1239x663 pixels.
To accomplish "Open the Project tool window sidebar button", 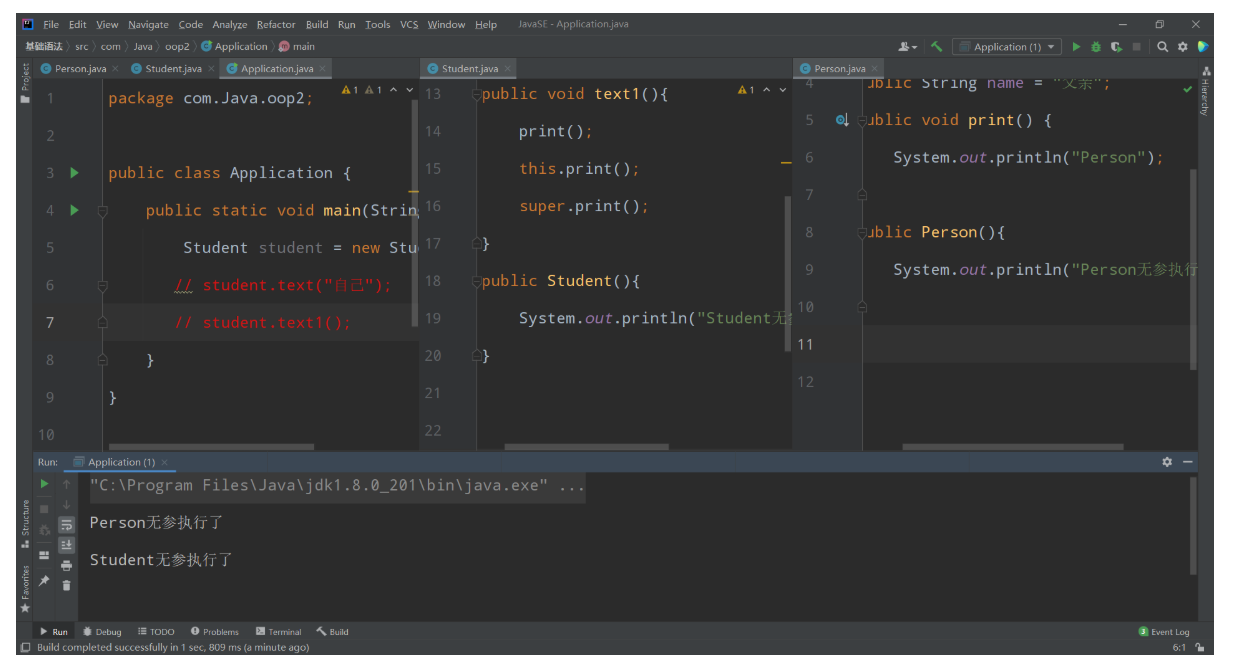I will [25, 82].
